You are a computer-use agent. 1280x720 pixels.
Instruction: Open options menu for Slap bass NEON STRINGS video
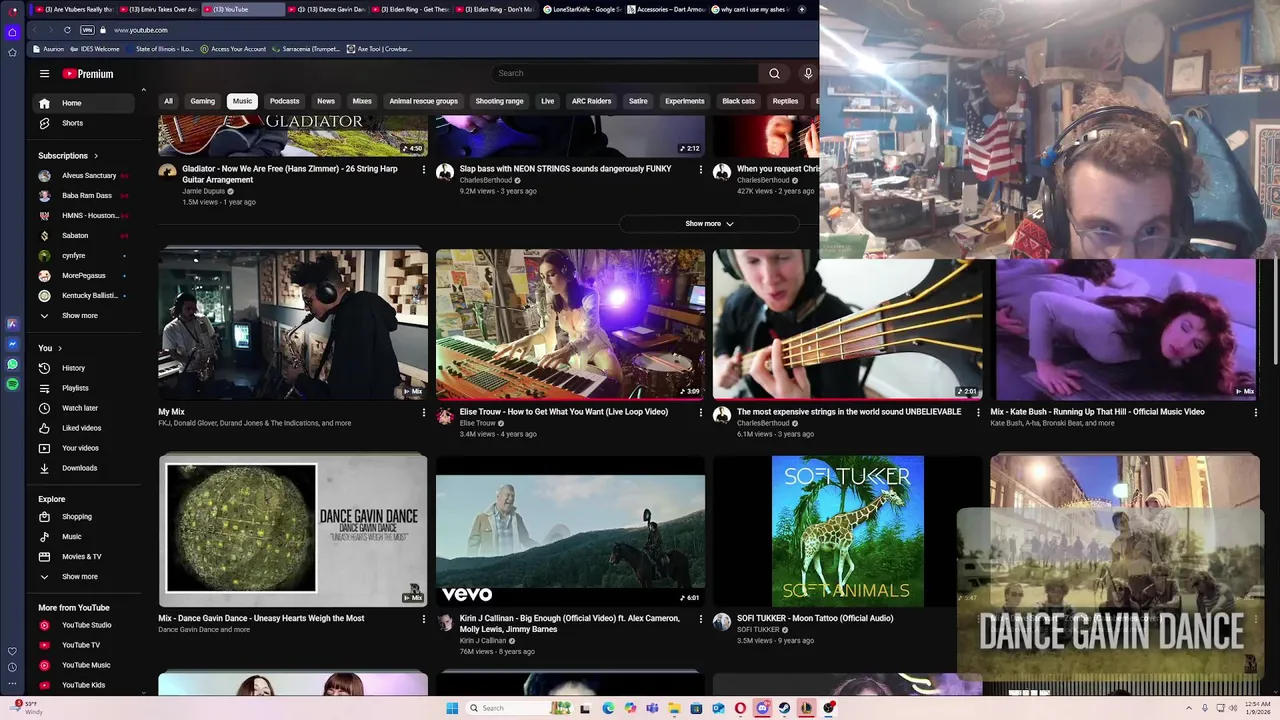click(701, 170)
